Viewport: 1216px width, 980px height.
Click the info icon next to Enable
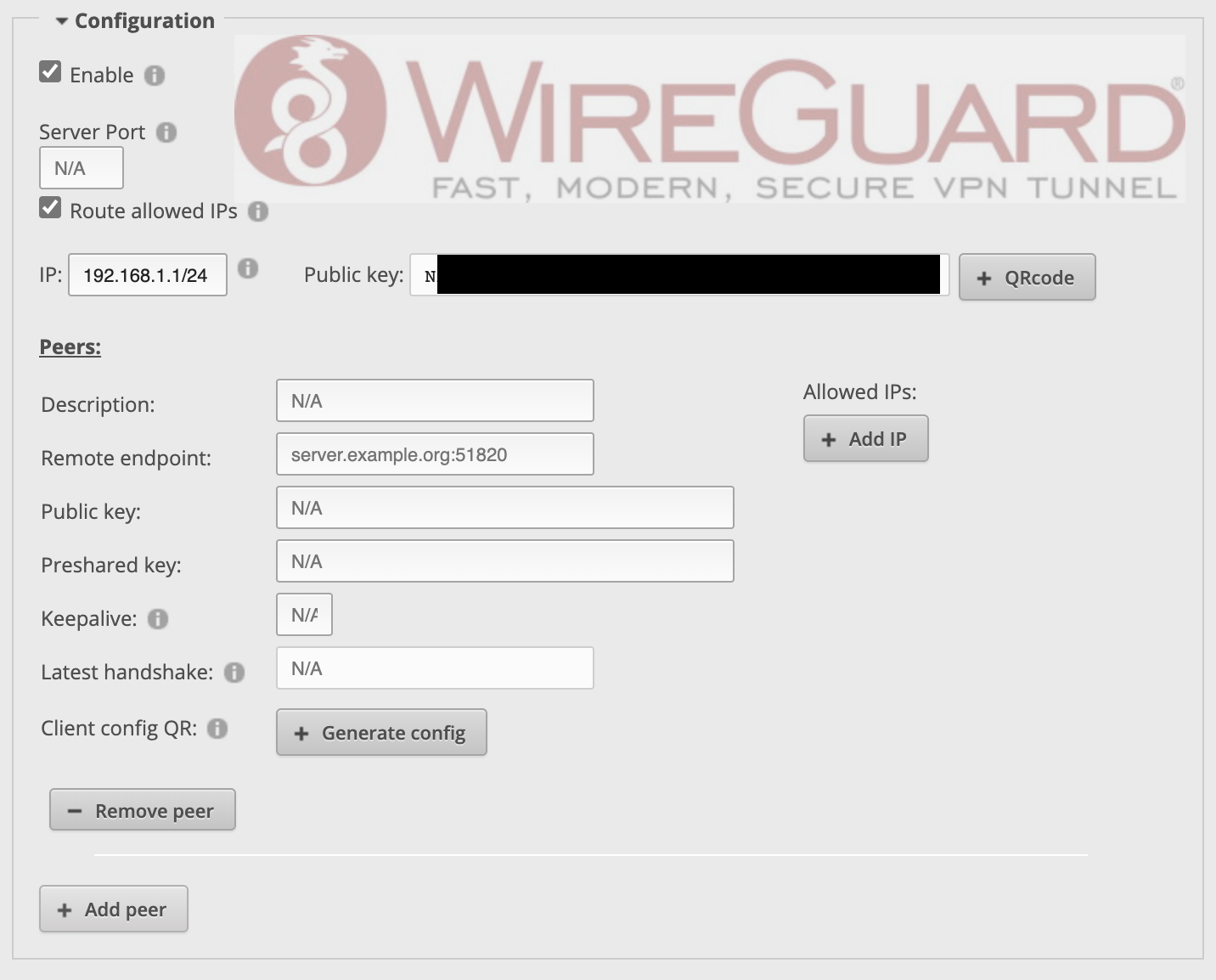pyautogui.click(x=155, y=76)
